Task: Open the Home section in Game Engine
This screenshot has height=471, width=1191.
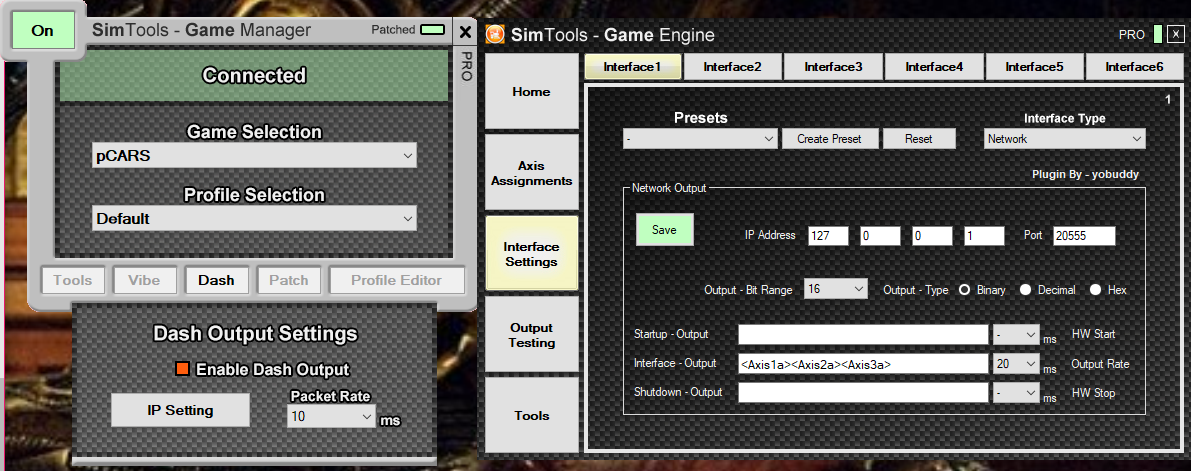Action: click(x=531, y=92)
